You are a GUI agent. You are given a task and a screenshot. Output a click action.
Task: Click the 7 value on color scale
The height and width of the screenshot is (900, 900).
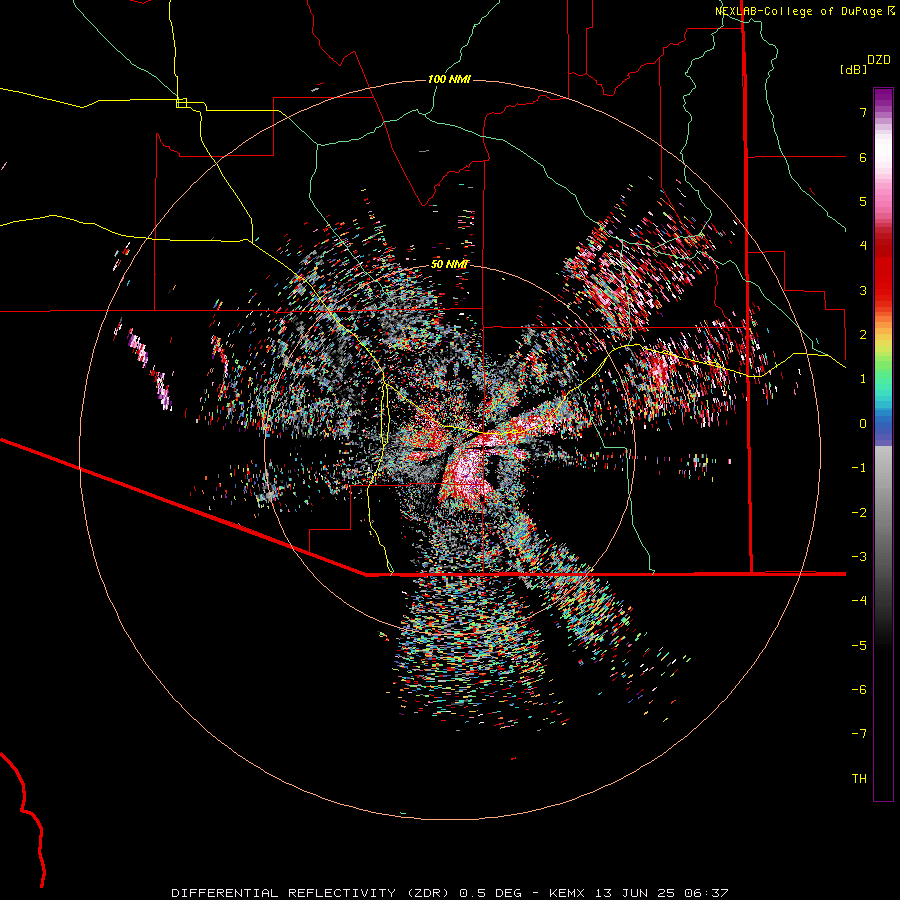point(863,112)
